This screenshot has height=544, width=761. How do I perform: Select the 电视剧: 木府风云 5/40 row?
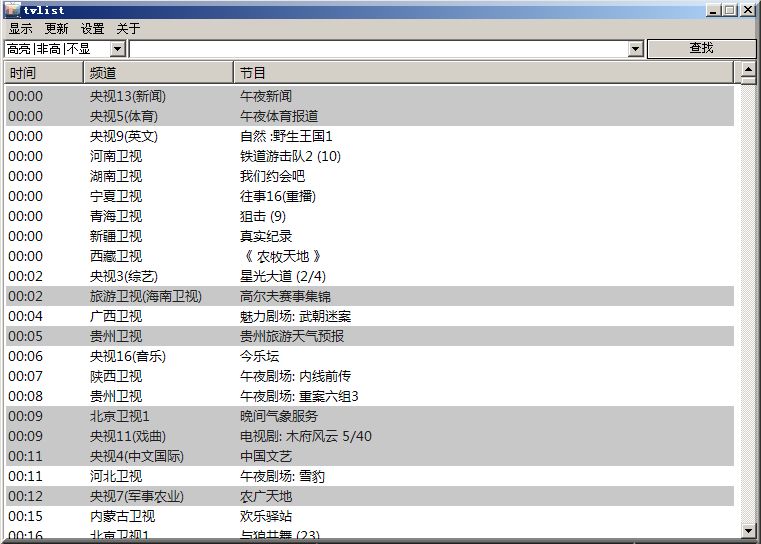click(369, 436)
